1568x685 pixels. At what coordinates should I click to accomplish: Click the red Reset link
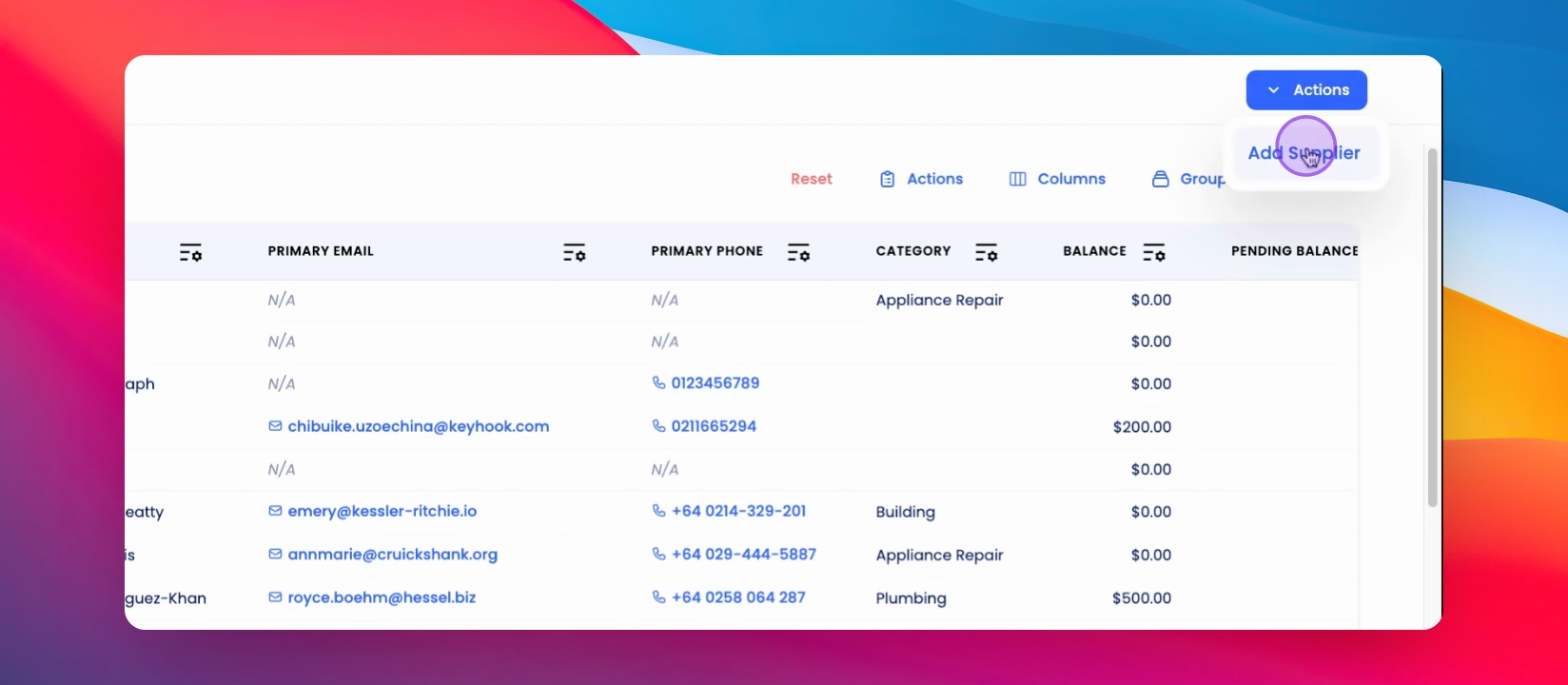pyautogui.click(x=812, y=179)
